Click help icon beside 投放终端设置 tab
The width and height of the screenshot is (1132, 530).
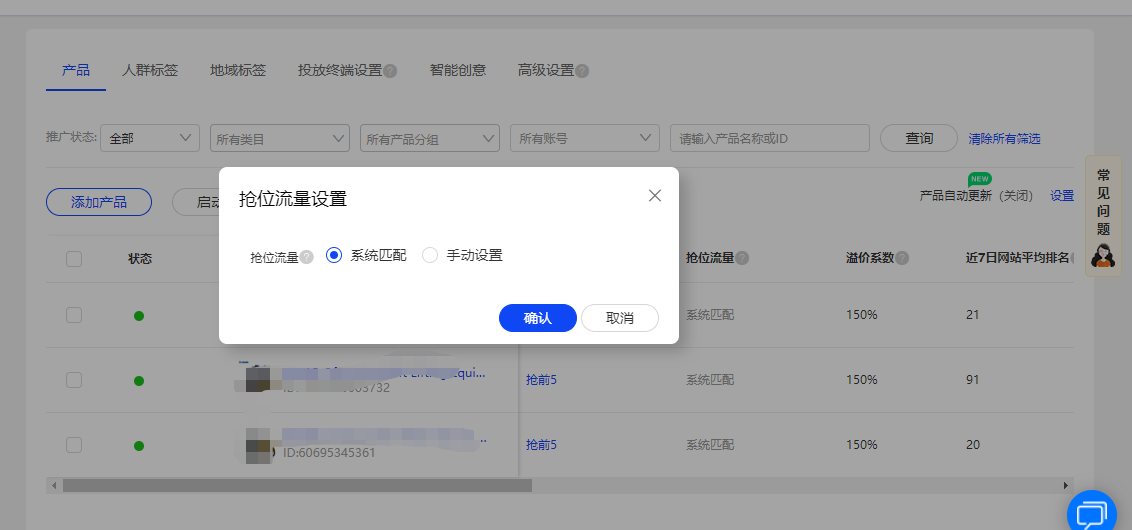(x=391, y=71)
